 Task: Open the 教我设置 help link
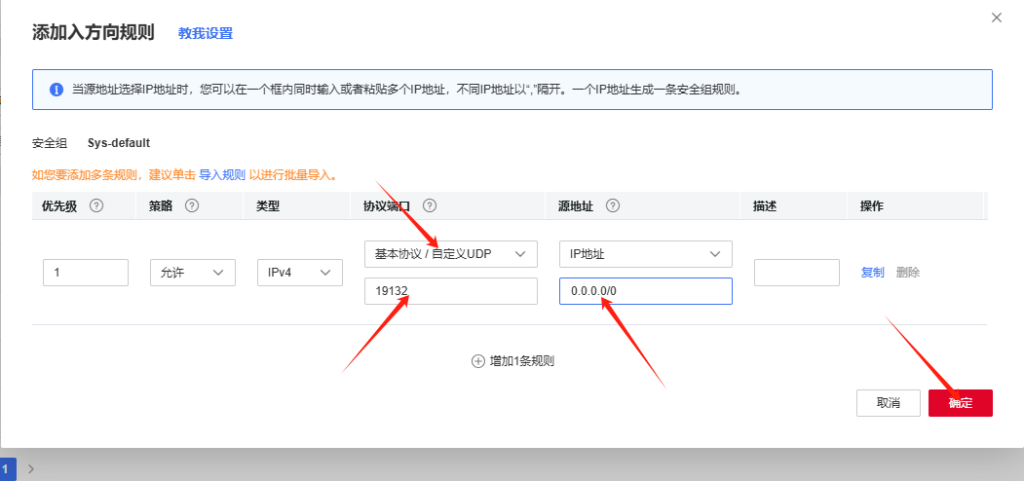point(205,33)
